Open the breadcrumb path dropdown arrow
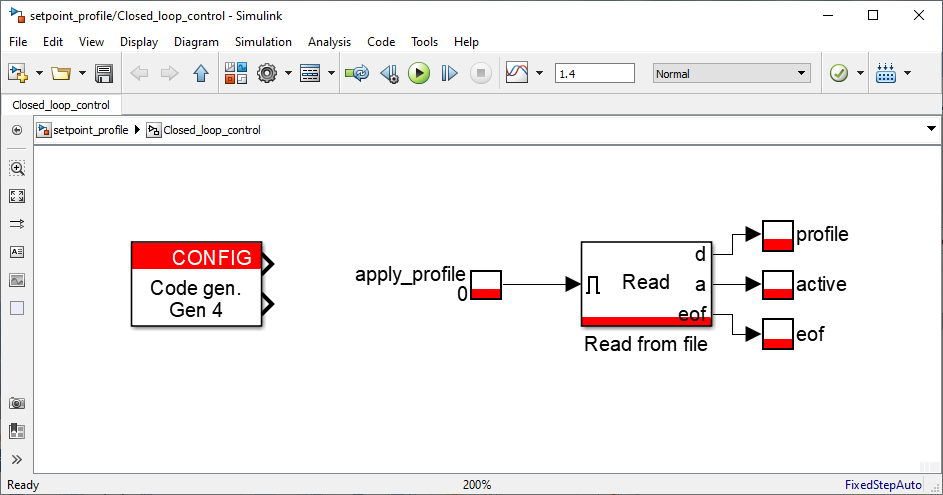Screen dimensions: 943x495 931,129
